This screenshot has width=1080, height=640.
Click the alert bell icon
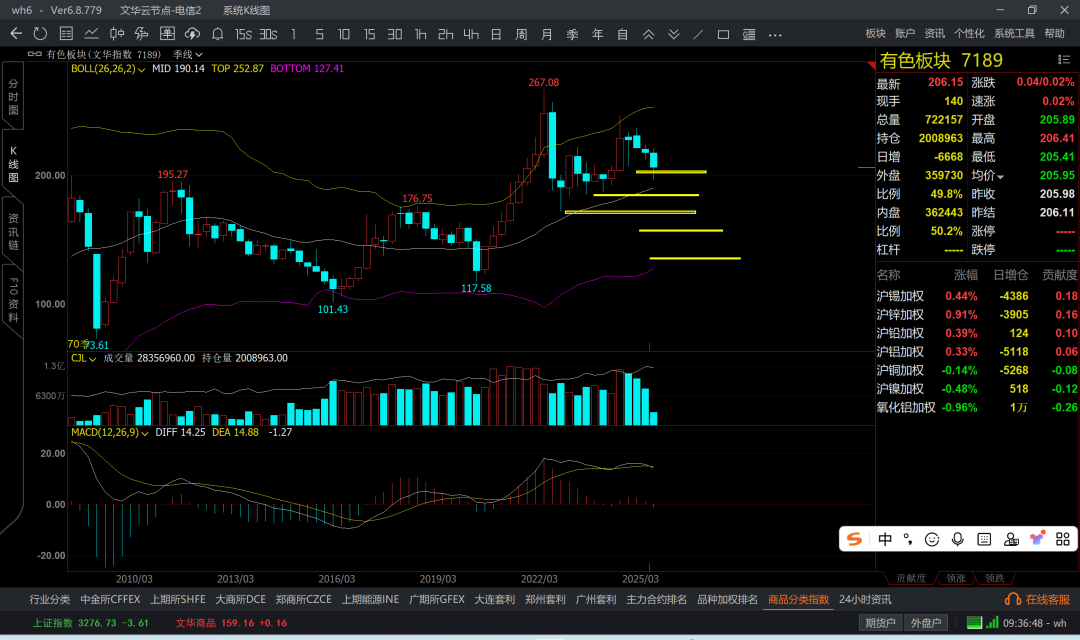[218, 34]
